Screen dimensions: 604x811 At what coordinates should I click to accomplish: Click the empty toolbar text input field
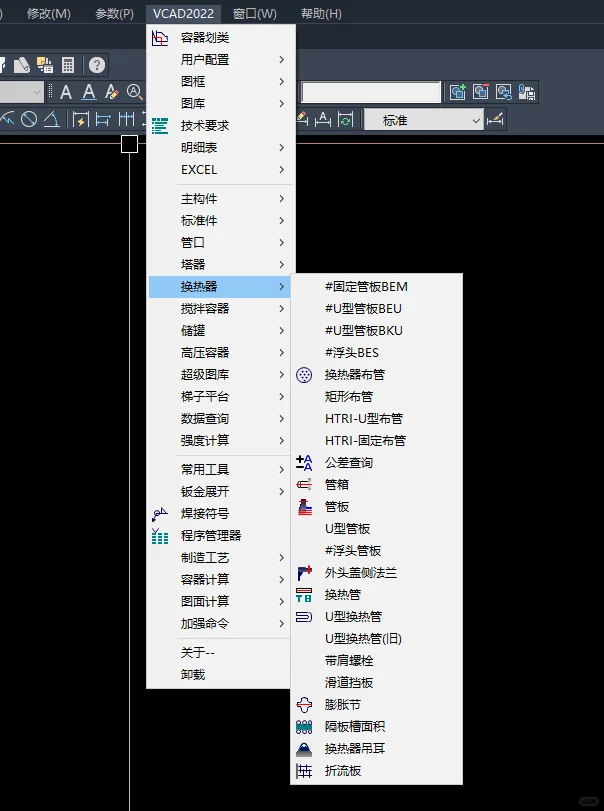pos(371,93)
